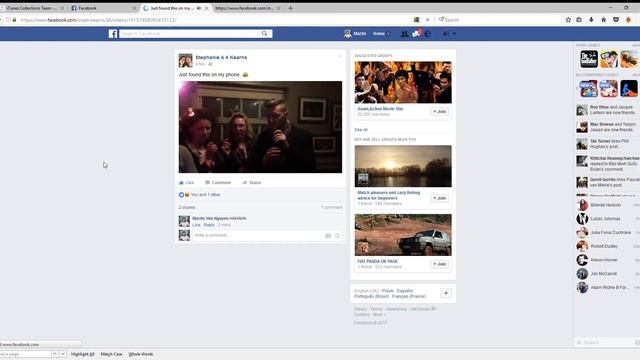Open chat with Jon McCarroll
The width and height of the screenshot is (640, 360).
tap(607, 273)
